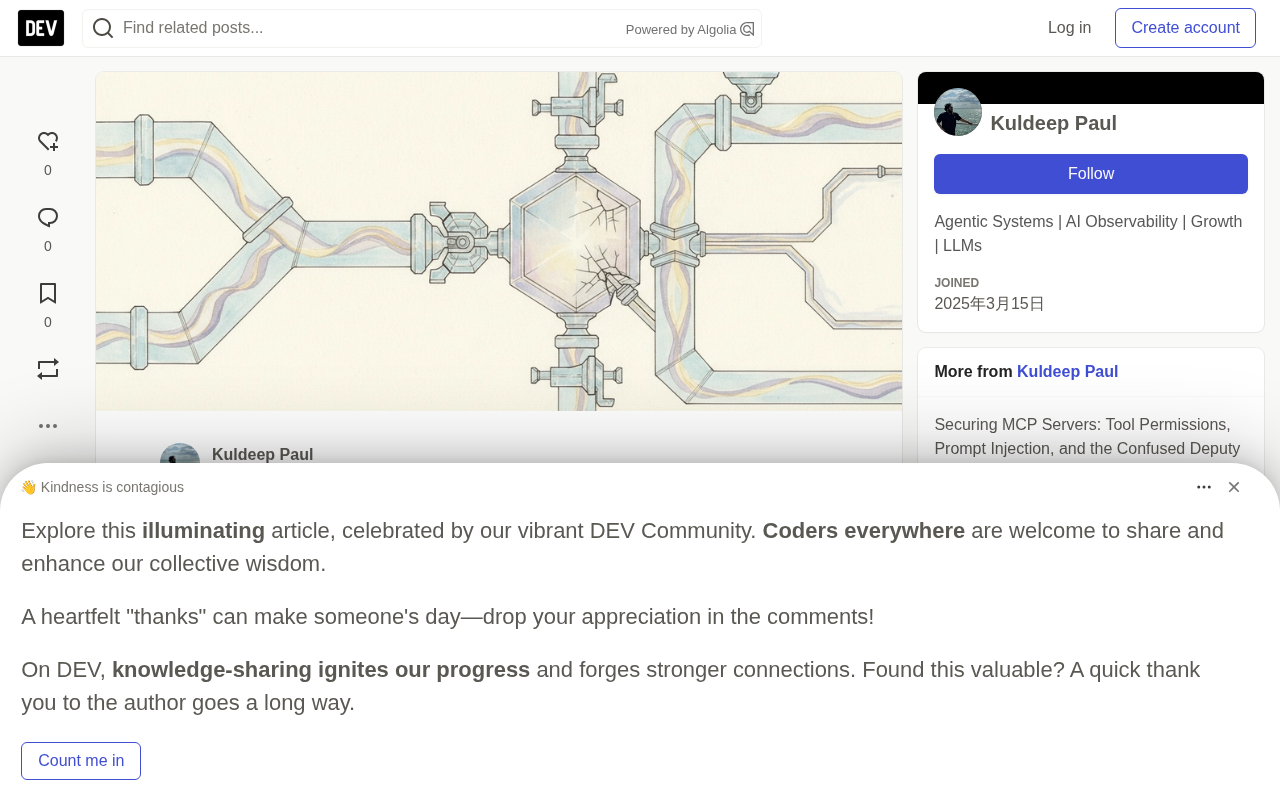The image size is (1280, 800).
Task: Click the search magnifier icon
Action: coord(103,28)
